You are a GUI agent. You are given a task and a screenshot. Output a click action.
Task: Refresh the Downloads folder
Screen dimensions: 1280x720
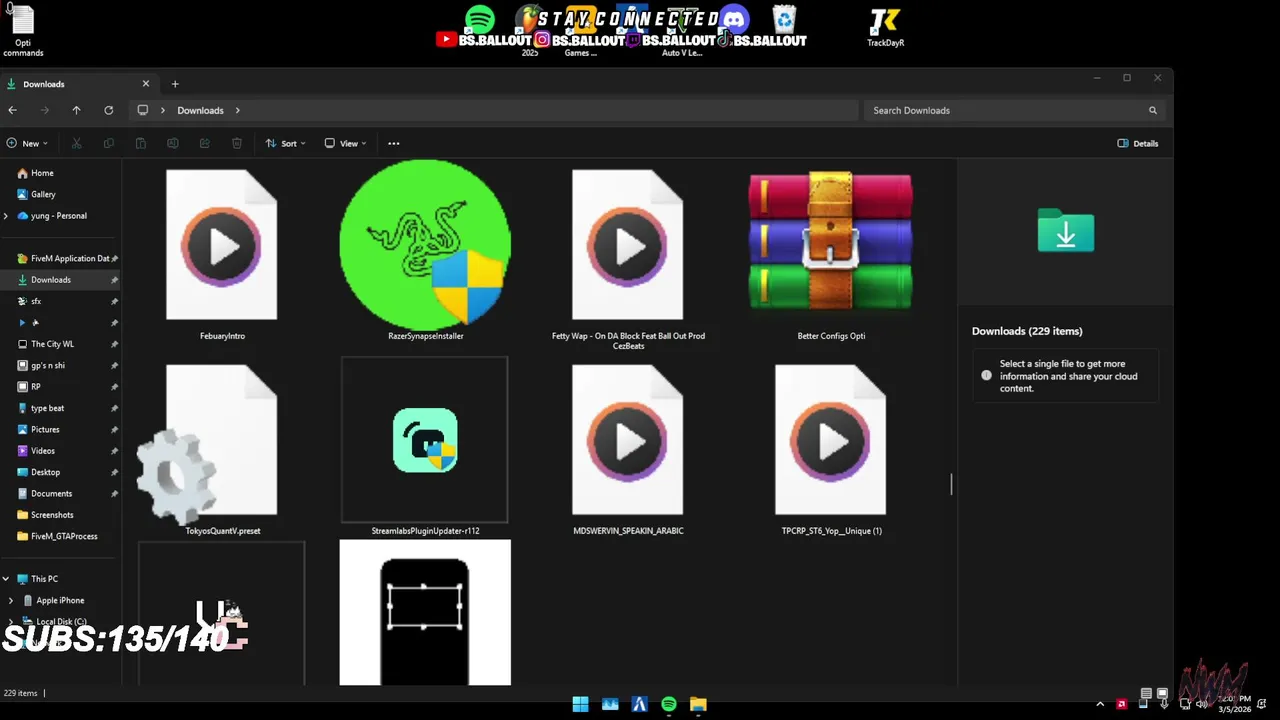(x=108, y=110)
